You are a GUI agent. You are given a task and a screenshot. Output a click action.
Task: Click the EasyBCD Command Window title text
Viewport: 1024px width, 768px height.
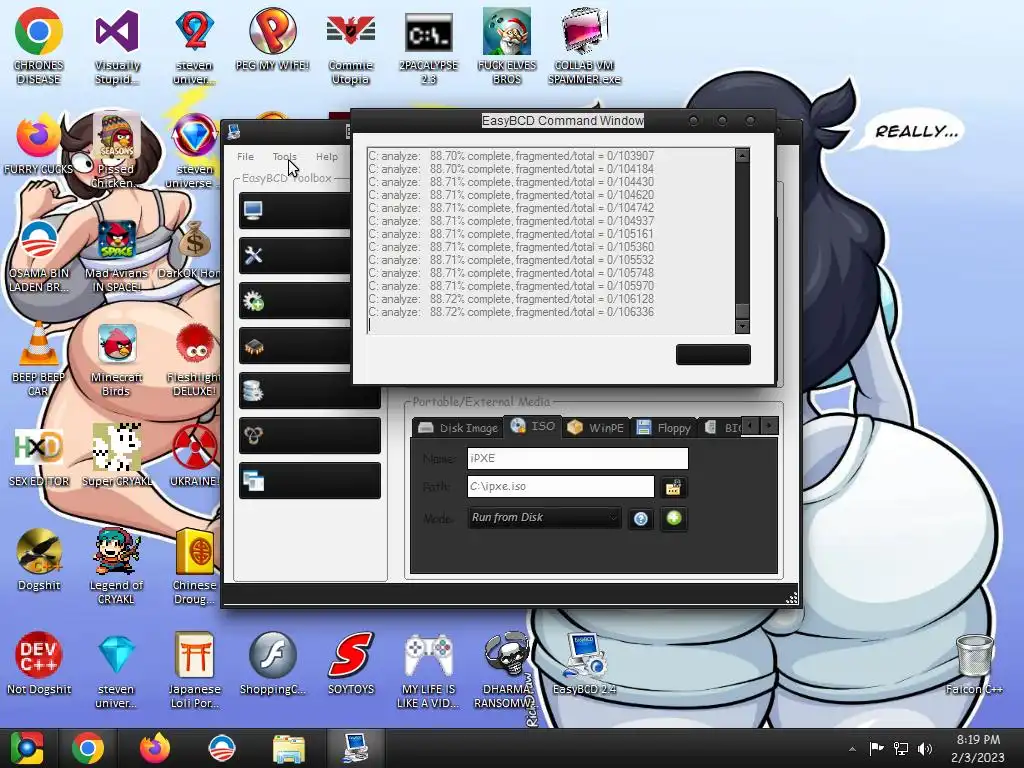[562, 121]
